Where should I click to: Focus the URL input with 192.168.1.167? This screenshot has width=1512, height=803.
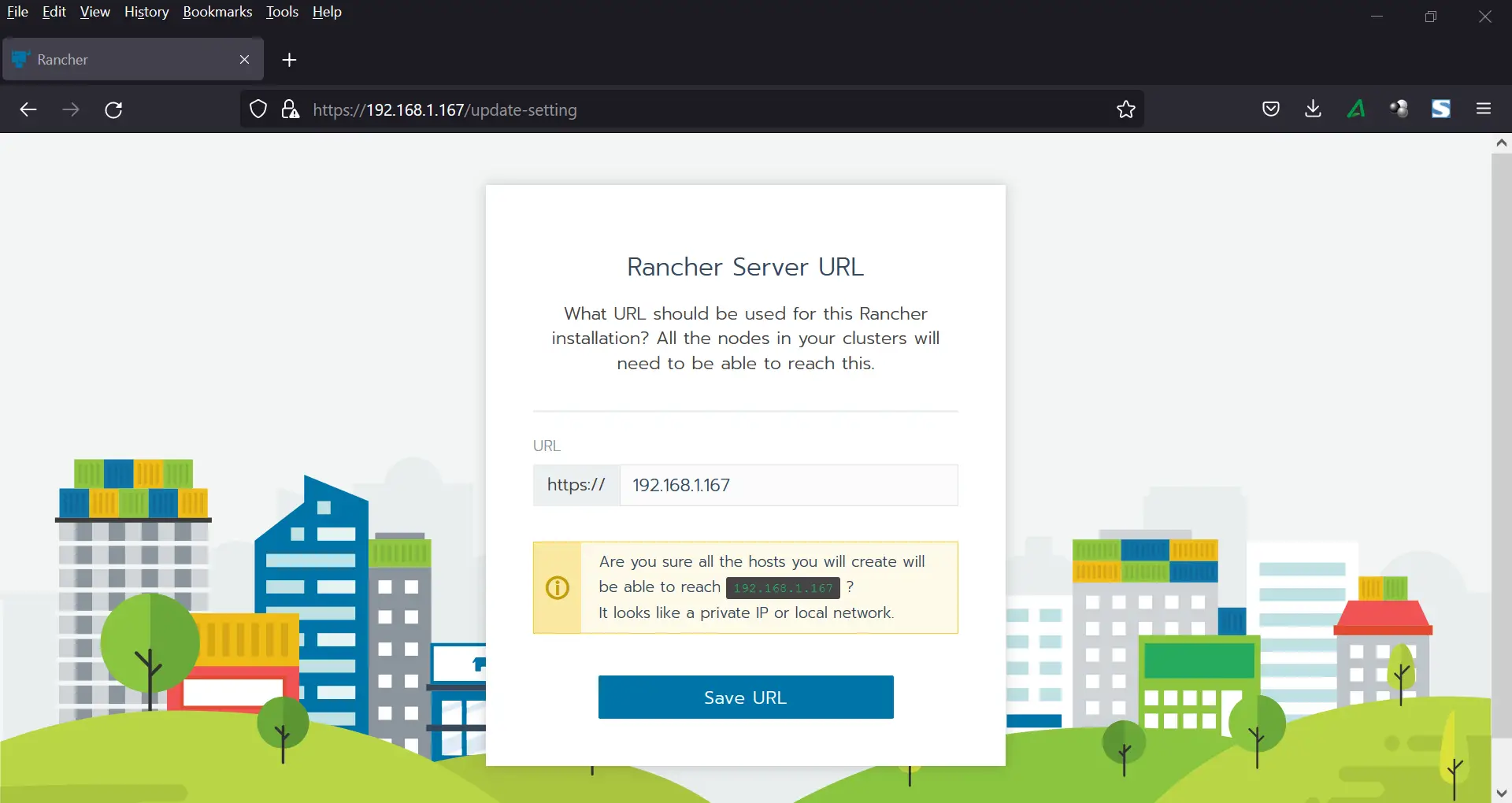[789, 485]
